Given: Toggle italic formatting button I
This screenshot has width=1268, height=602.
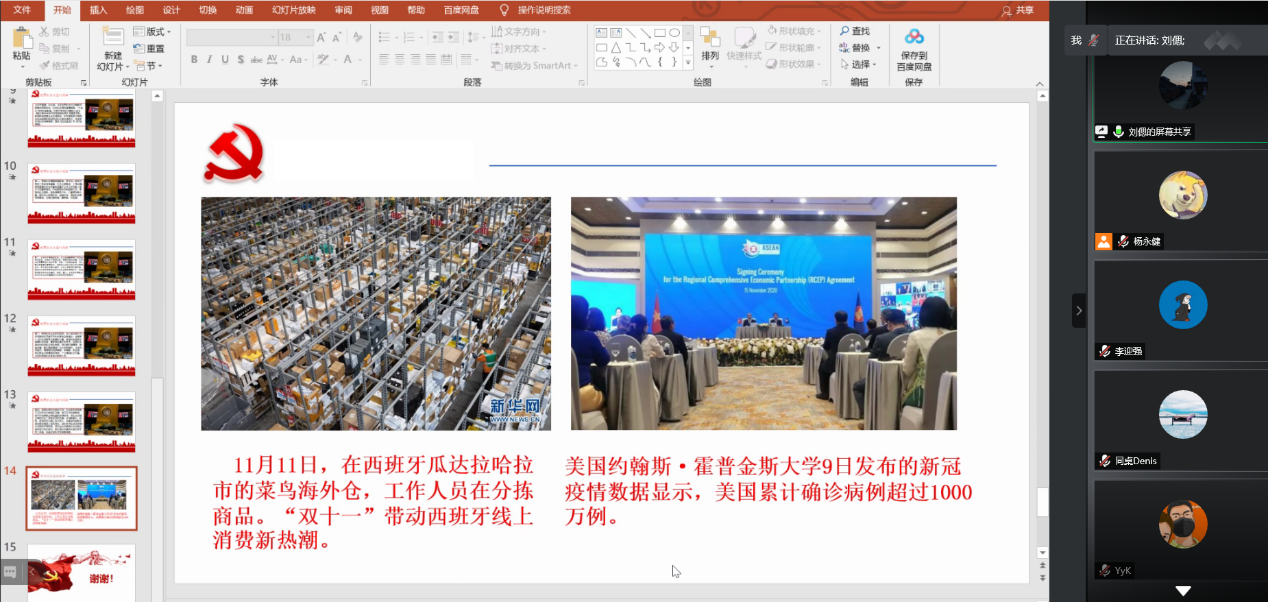Looking at the screenshot, I should (x=208, y=60).
